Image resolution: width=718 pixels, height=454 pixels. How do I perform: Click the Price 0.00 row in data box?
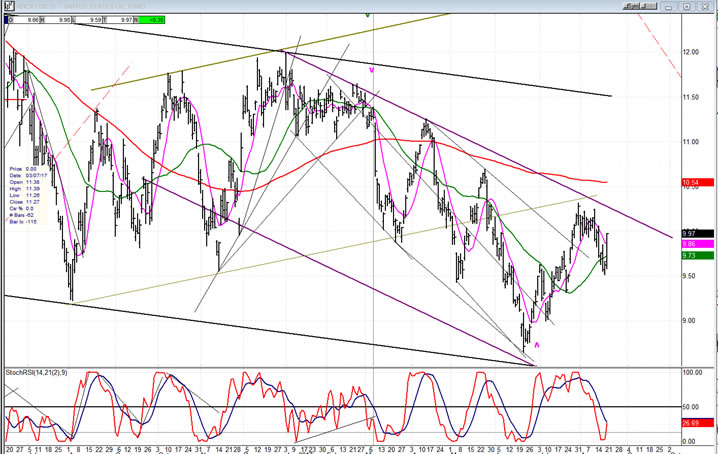[23, 170]
